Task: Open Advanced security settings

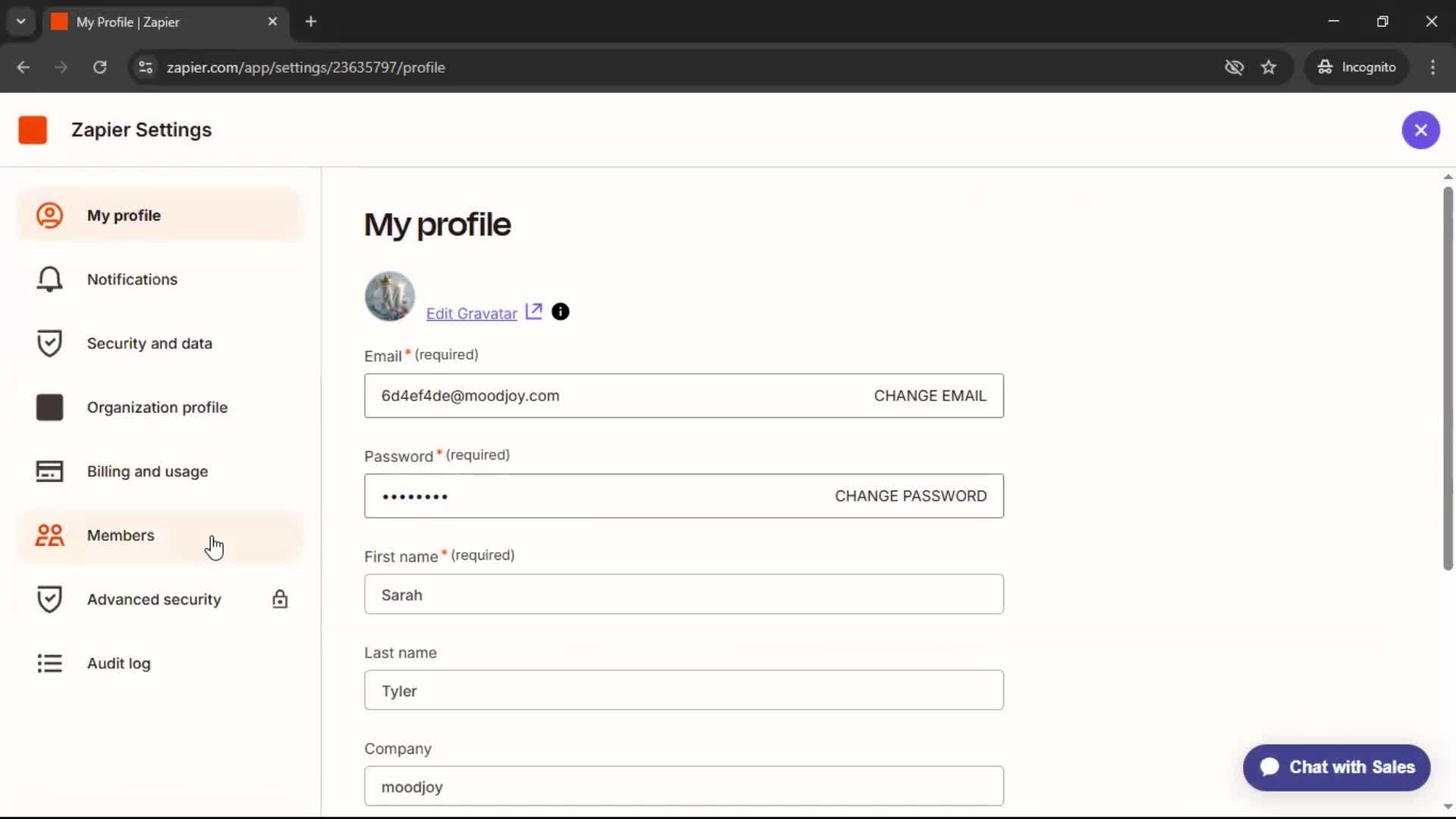Action: [x=160, y=599]
